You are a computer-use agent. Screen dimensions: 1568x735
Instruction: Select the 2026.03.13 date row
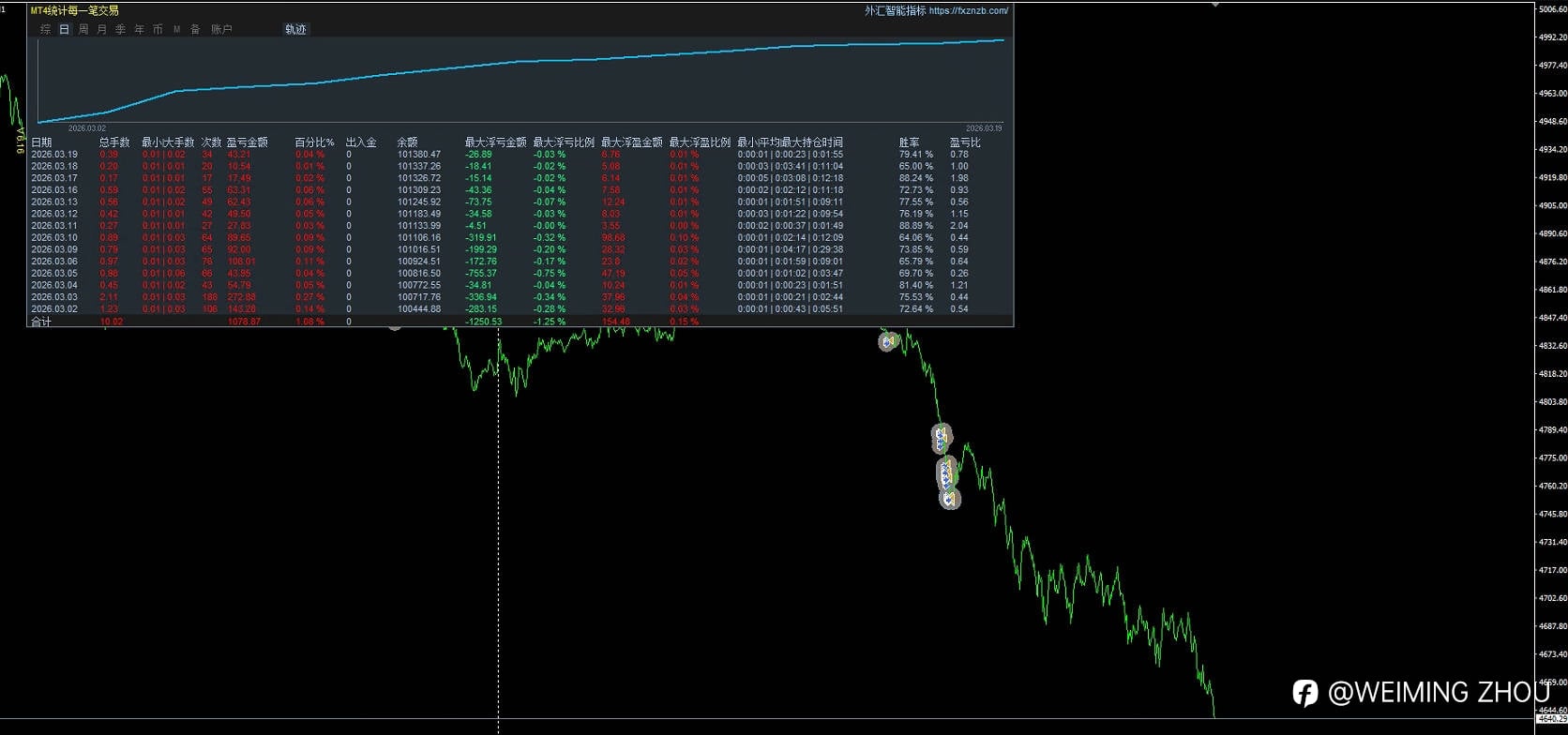point(54,202)
